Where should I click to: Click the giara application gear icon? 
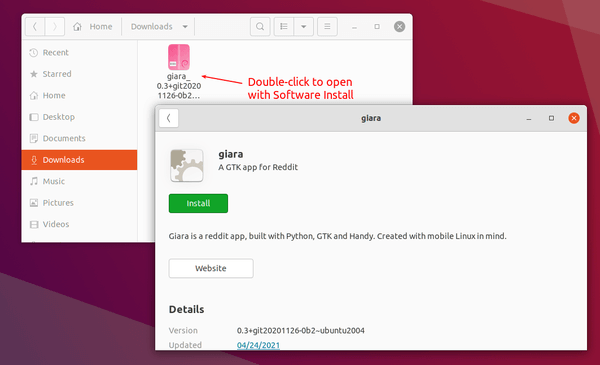[x=187, y=165]
